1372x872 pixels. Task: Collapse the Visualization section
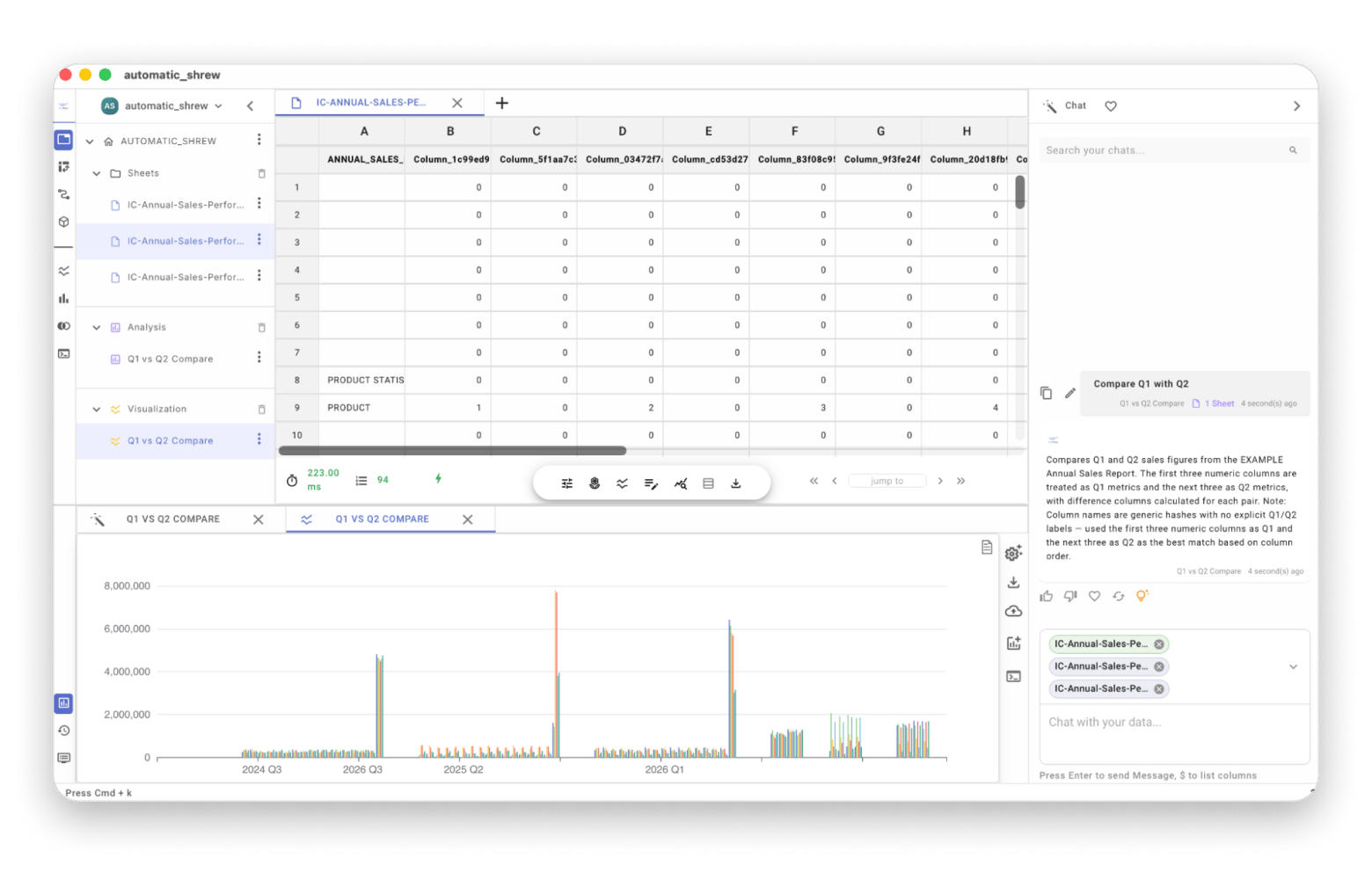pyautogui.click(x=97, y=410)
